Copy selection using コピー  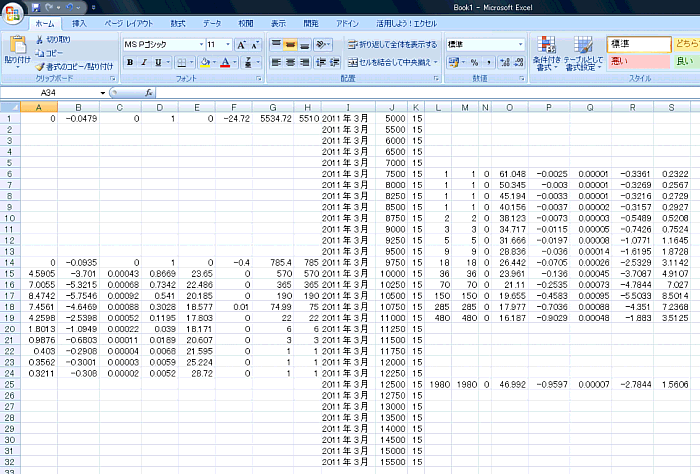(x=49, y=53)
